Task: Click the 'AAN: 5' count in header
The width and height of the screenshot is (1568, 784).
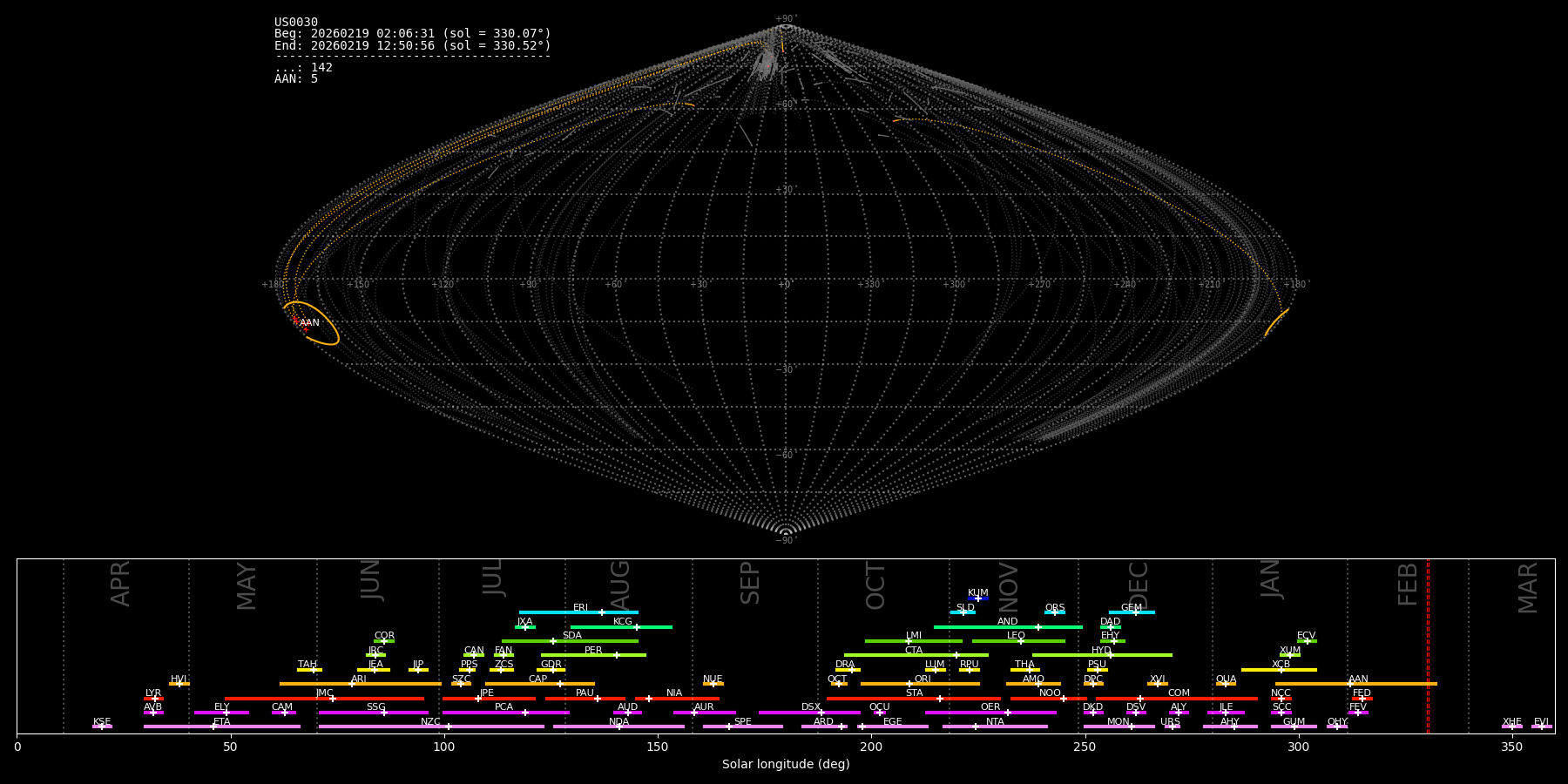Action: (296, 79)
